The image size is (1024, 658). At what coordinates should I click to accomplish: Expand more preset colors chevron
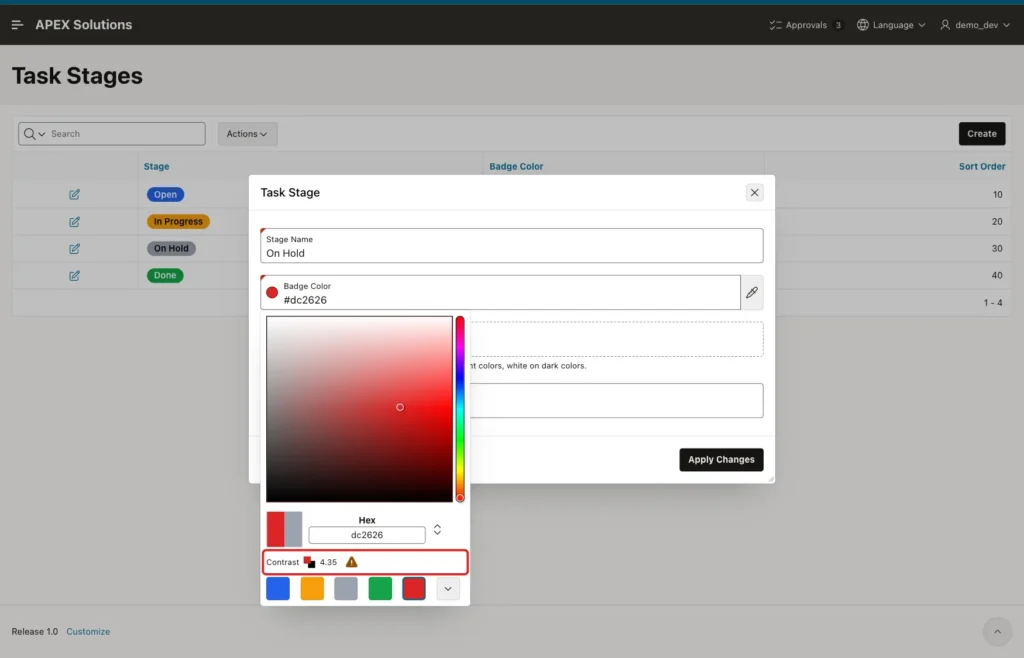[x=448, y=589]
